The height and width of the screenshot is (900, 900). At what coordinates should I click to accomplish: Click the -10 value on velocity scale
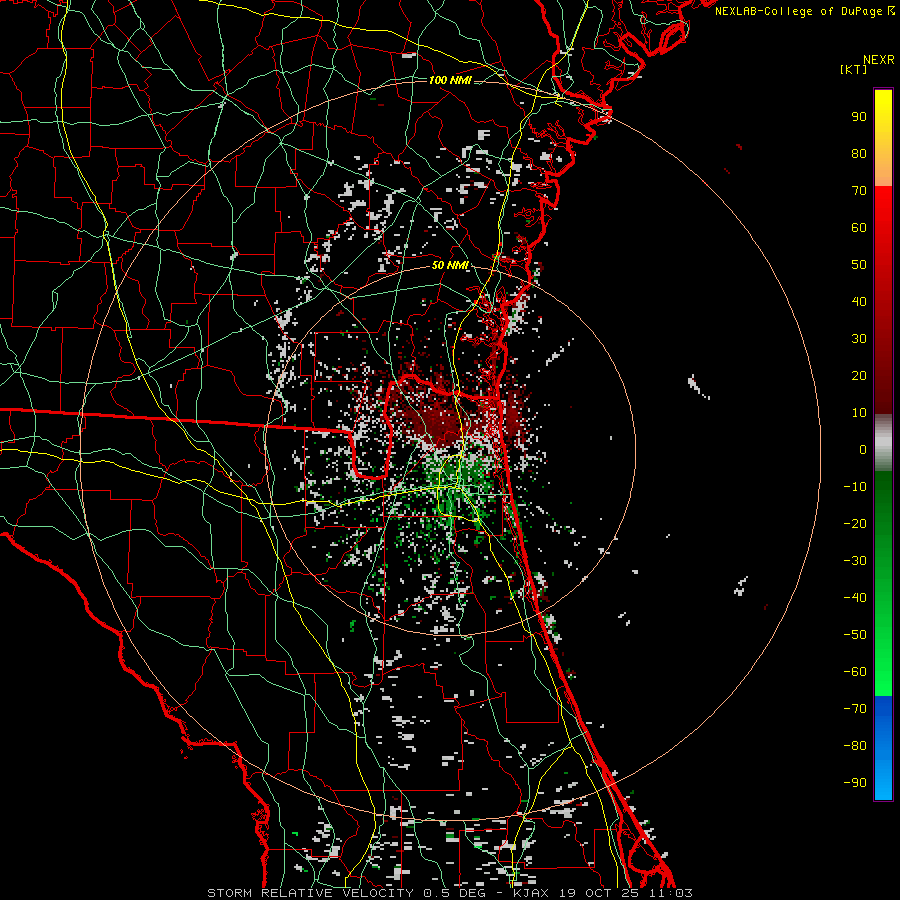point(855,487)
